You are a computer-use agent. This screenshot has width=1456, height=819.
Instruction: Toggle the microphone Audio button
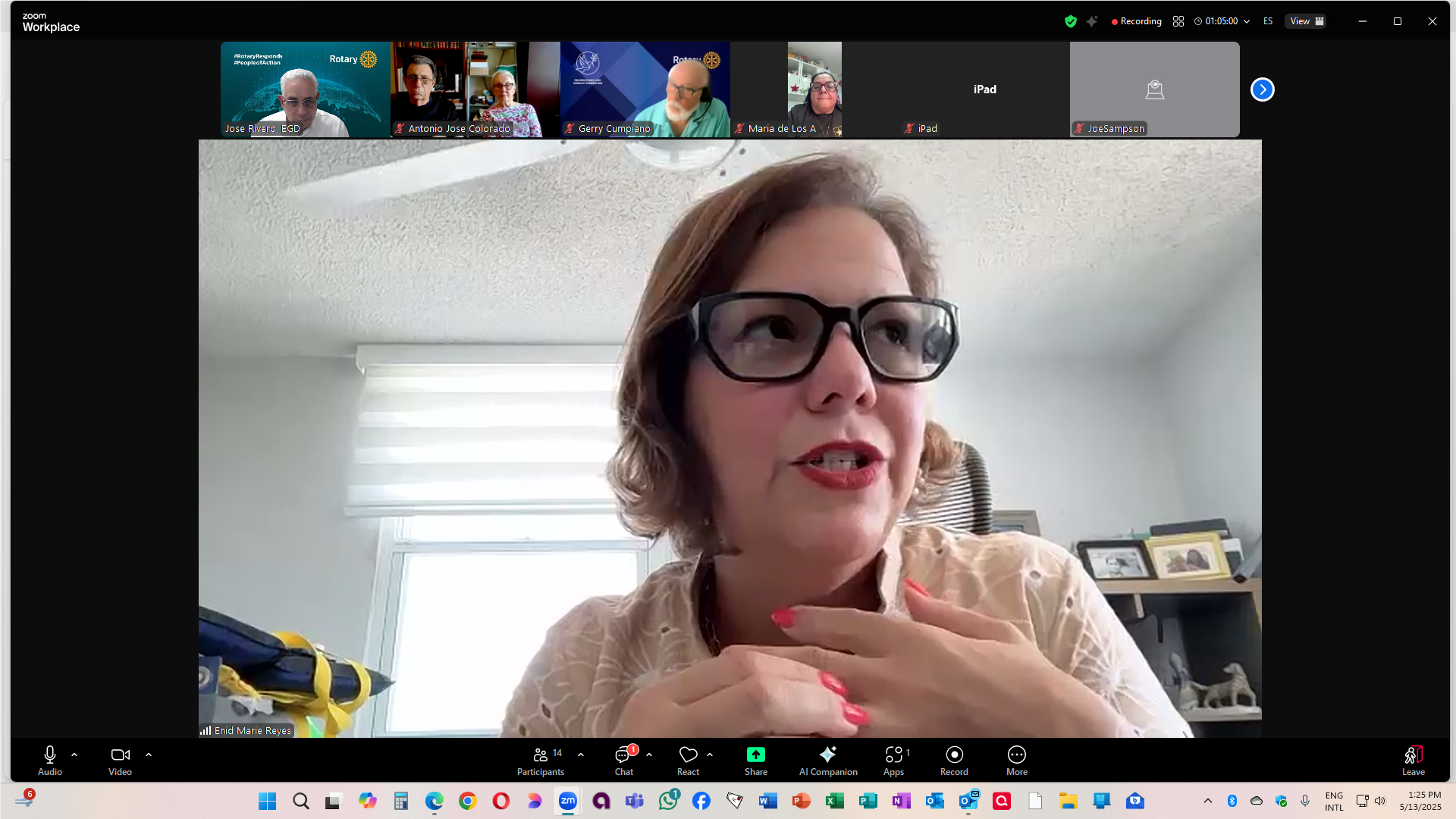coord(50,760)
